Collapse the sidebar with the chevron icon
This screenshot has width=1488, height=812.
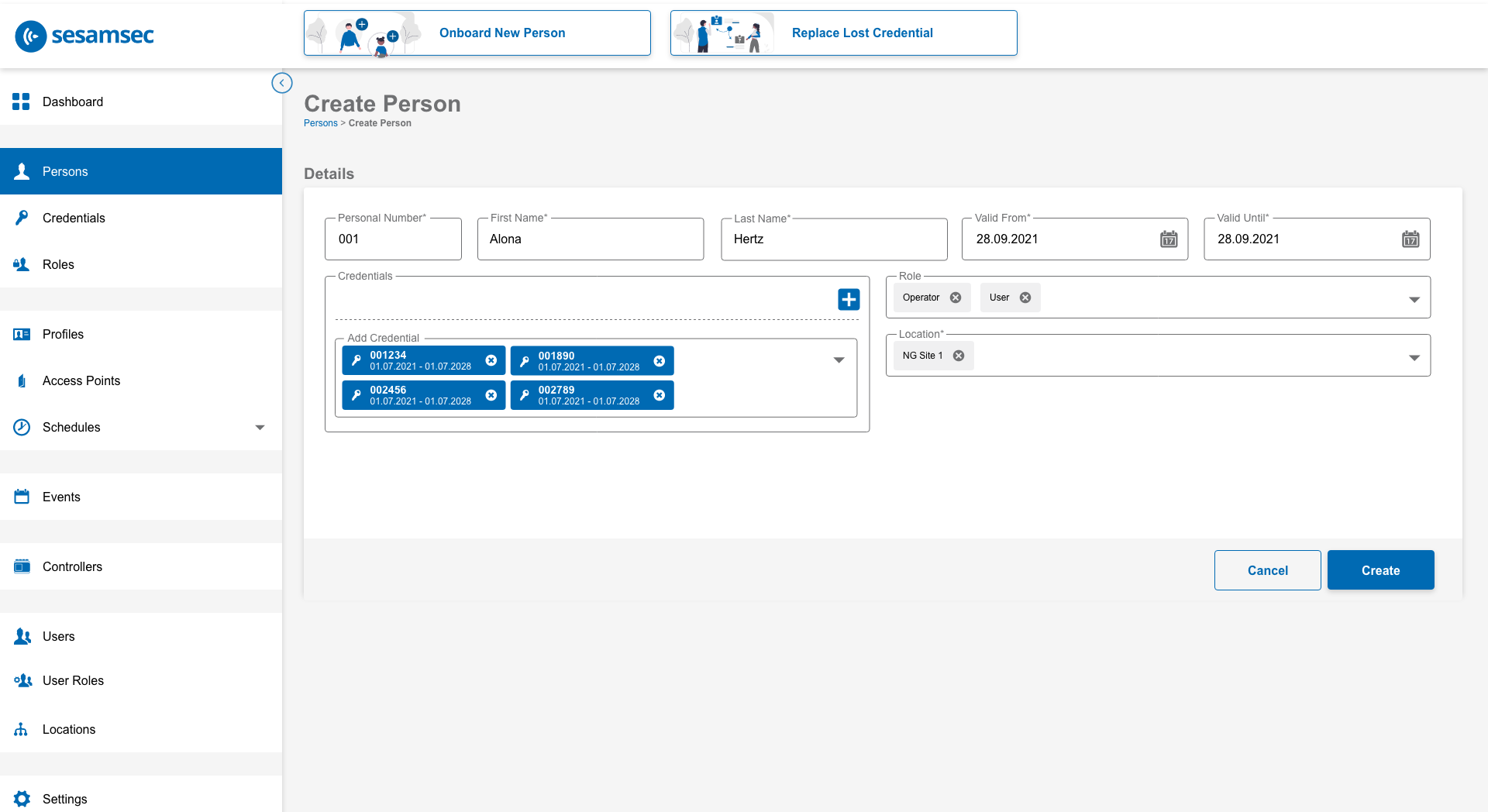click(x=282, y=83)
